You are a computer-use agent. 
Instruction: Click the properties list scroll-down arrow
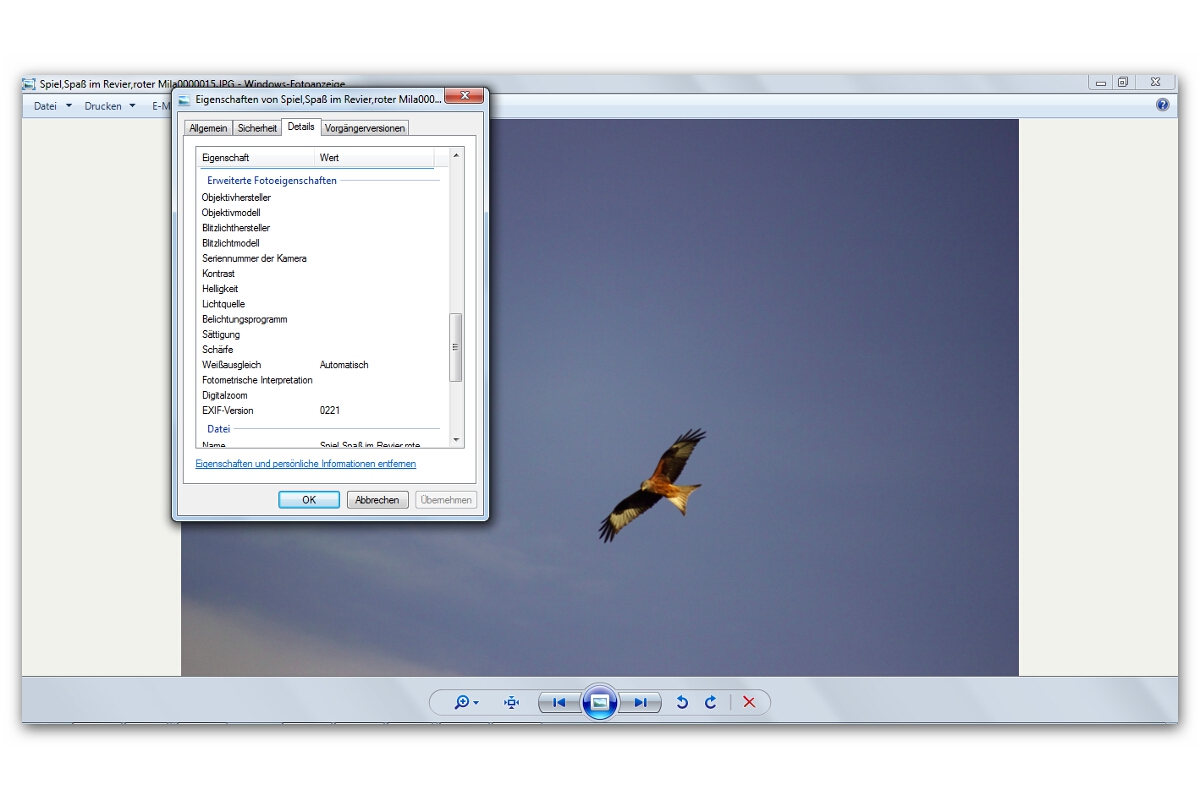[457, 440]
